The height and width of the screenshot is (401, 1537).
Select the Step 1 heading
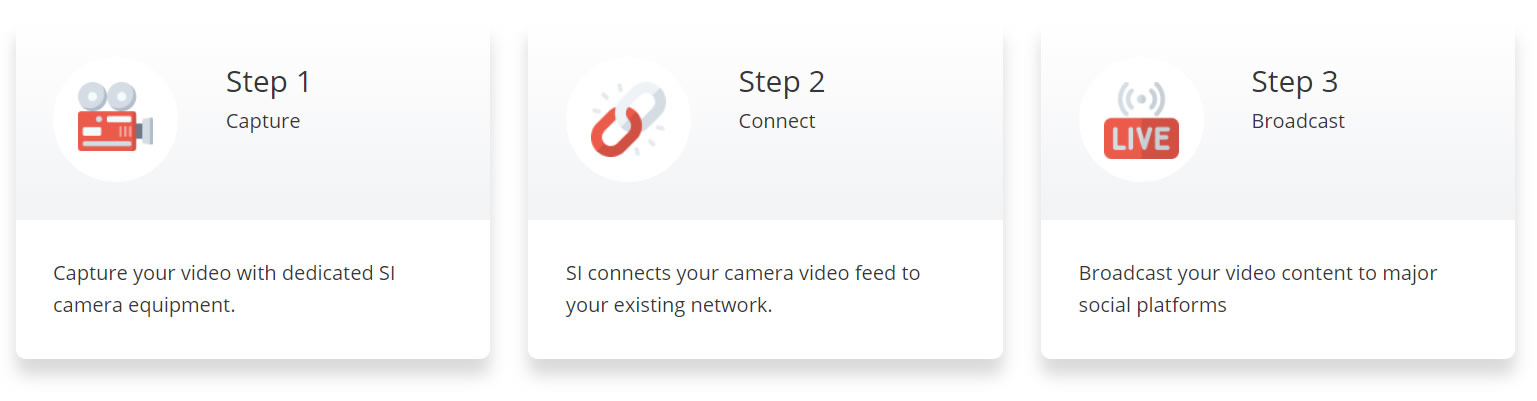pyautogui.click(x=268, y=82)
